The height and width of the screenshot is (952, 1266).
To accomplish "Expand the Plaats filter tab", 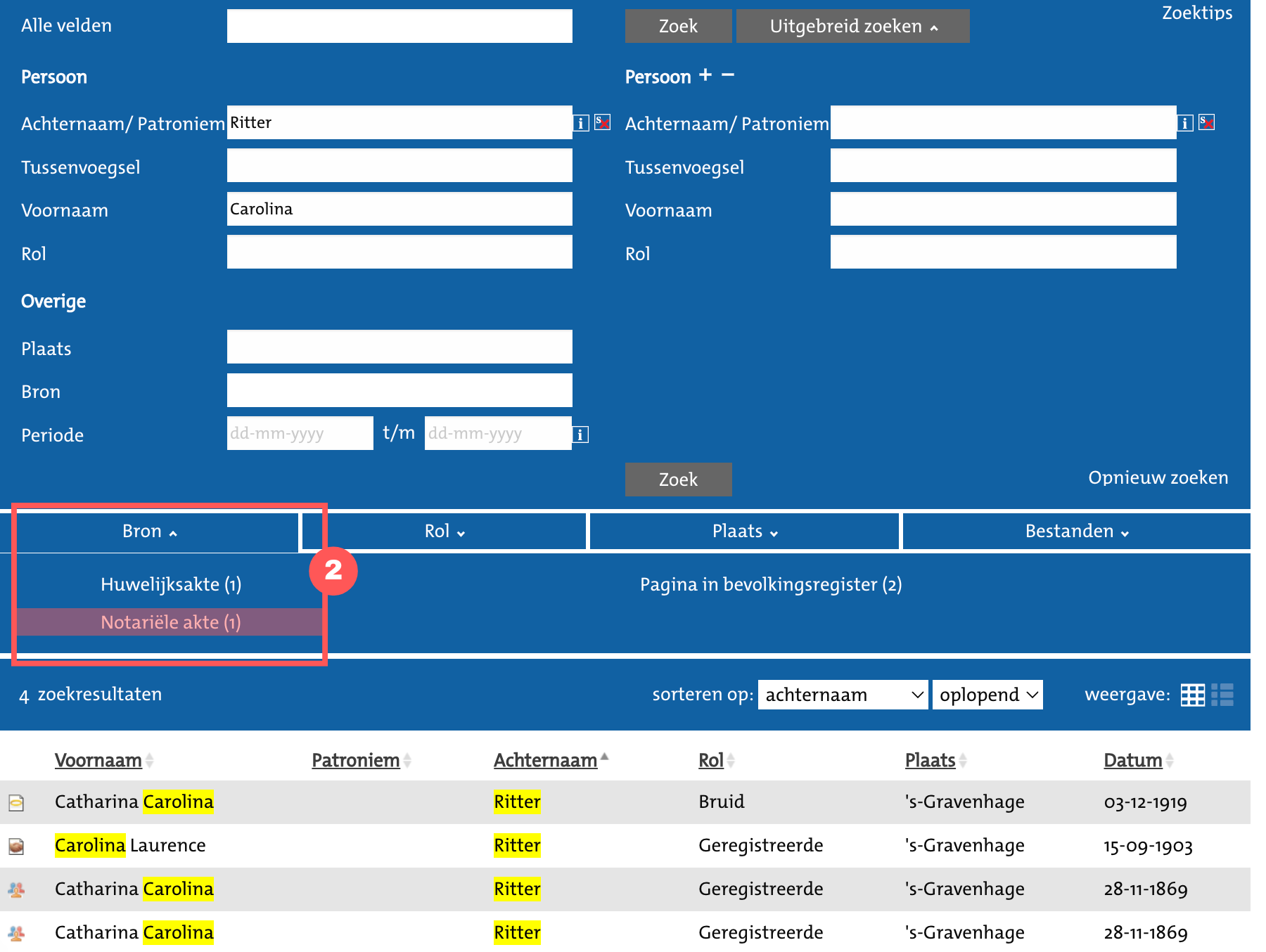I will [744, 532].
